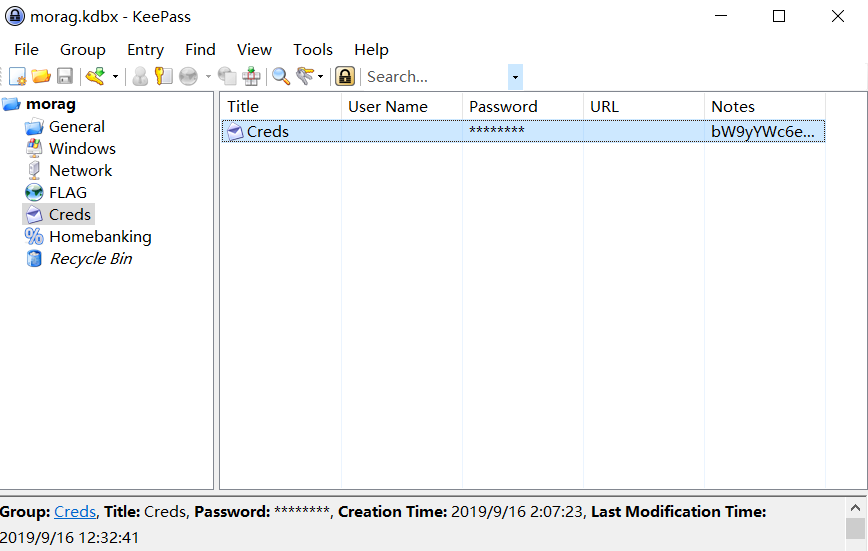Viewport: 868px width, 551px height.
Task: Open a database with the folder icon
Action: pyautogui.click(x=41, y=76)
